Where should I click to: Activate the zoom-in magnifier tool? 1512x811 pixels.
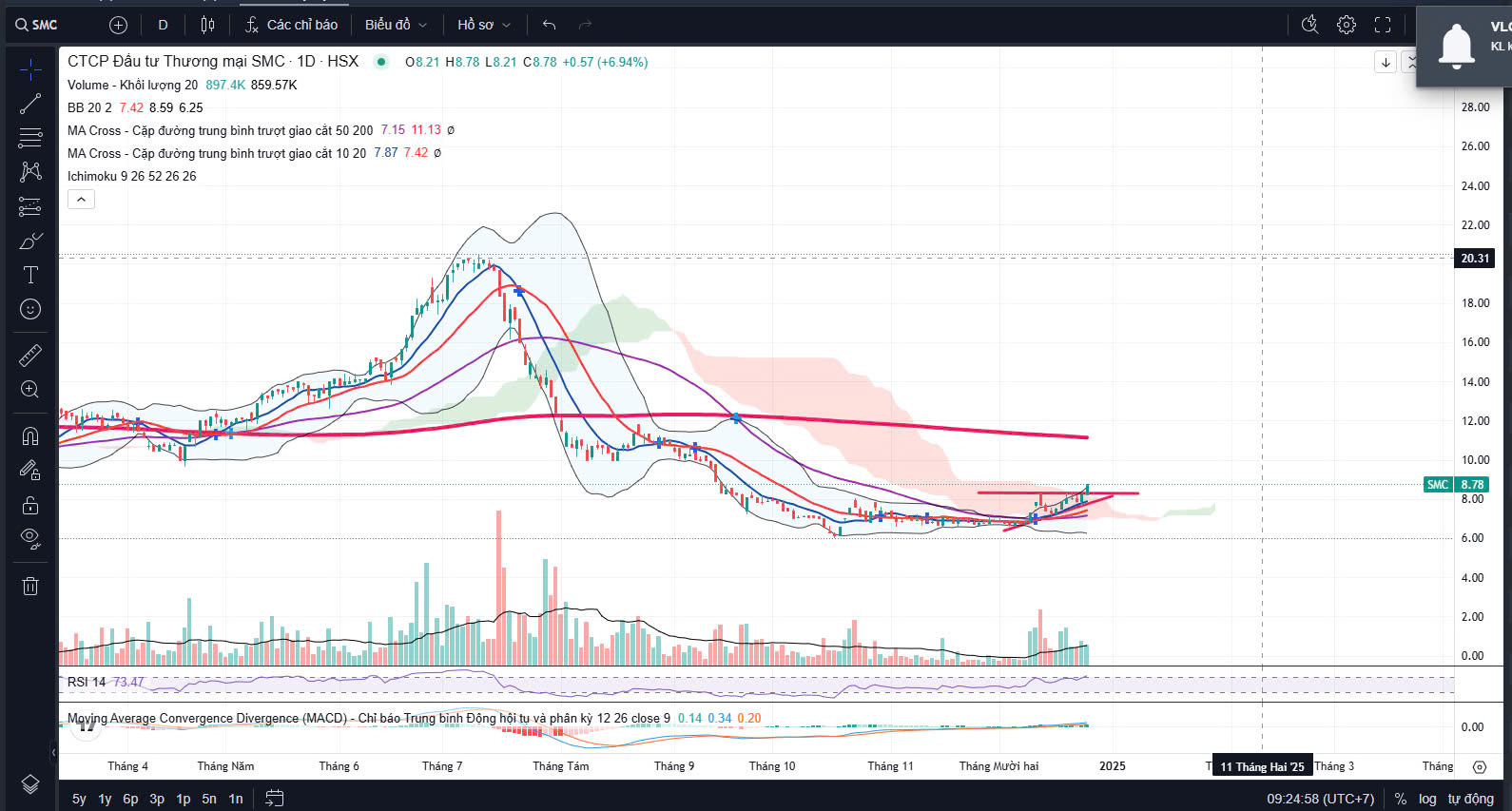pyautogui.click(x=30, y=390)
